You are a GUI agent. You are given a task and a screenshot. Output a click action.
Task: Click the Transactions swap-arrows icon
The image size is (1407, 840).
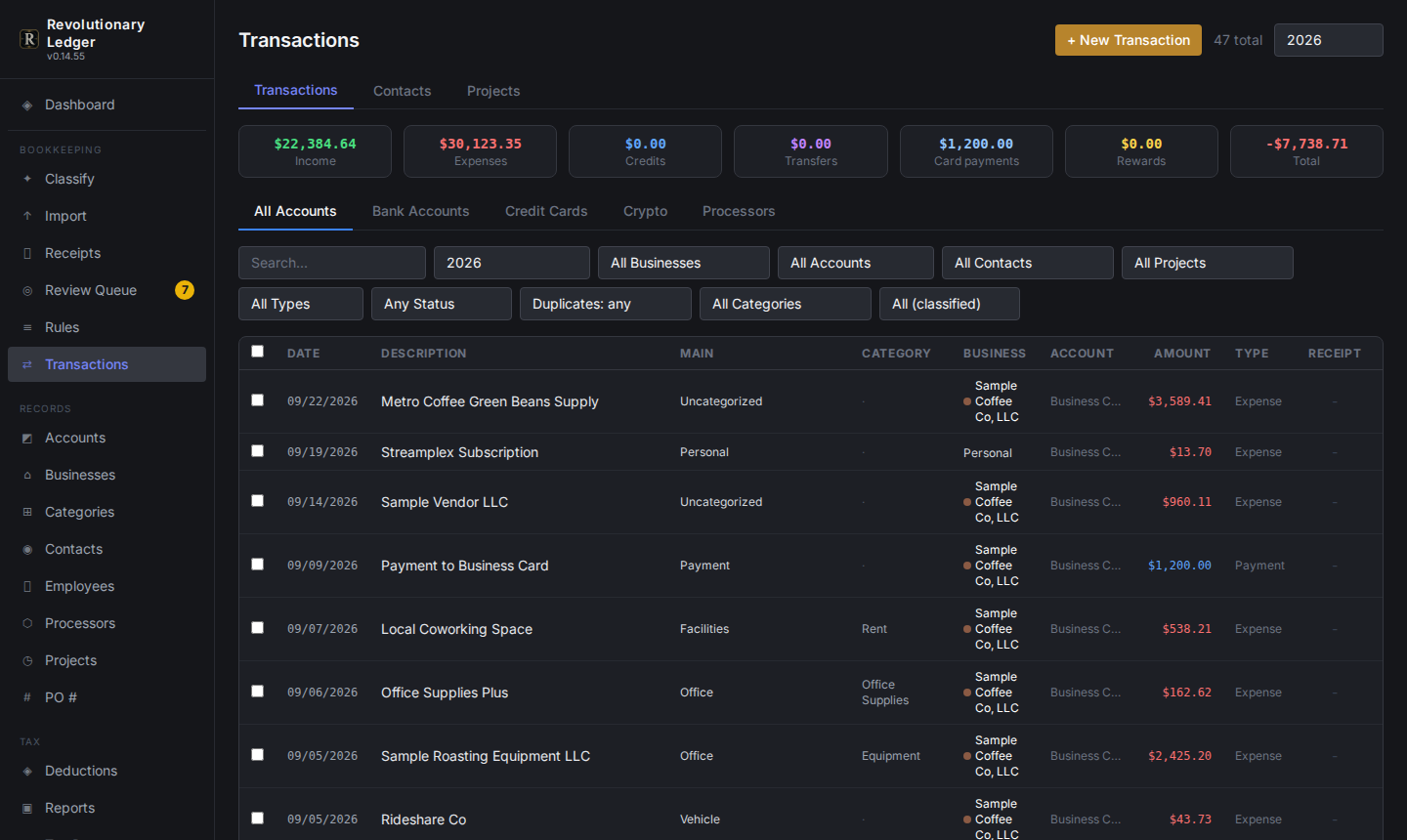tap(27, 365)
